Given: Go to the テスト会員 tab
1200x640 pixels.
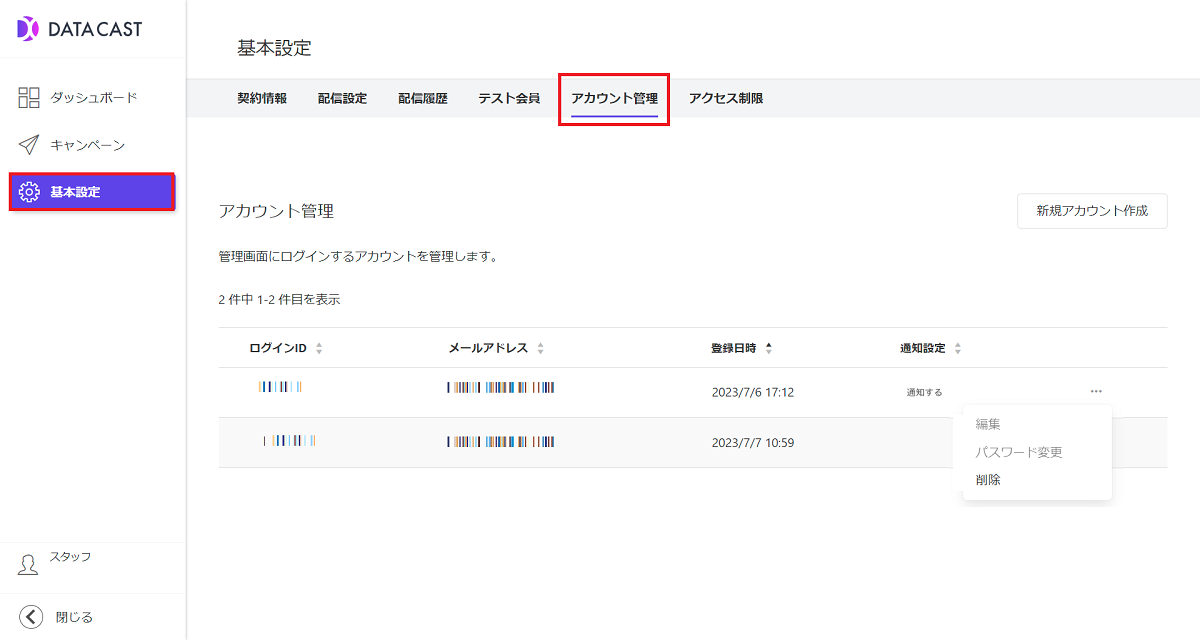Looking at the screenshot, I should 508,98.
